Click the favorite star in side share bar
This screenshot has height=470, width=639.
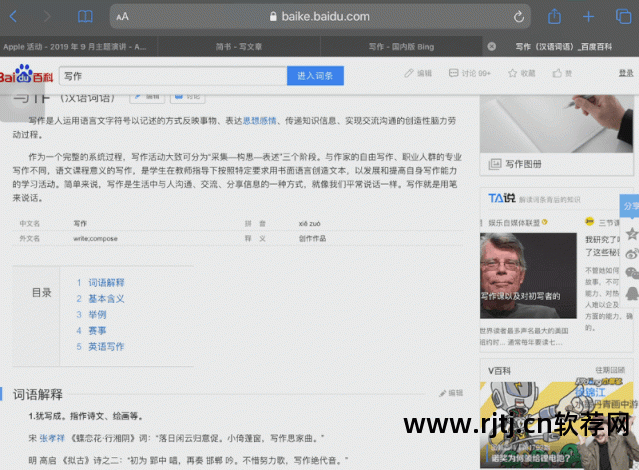(x=632, y=234)
